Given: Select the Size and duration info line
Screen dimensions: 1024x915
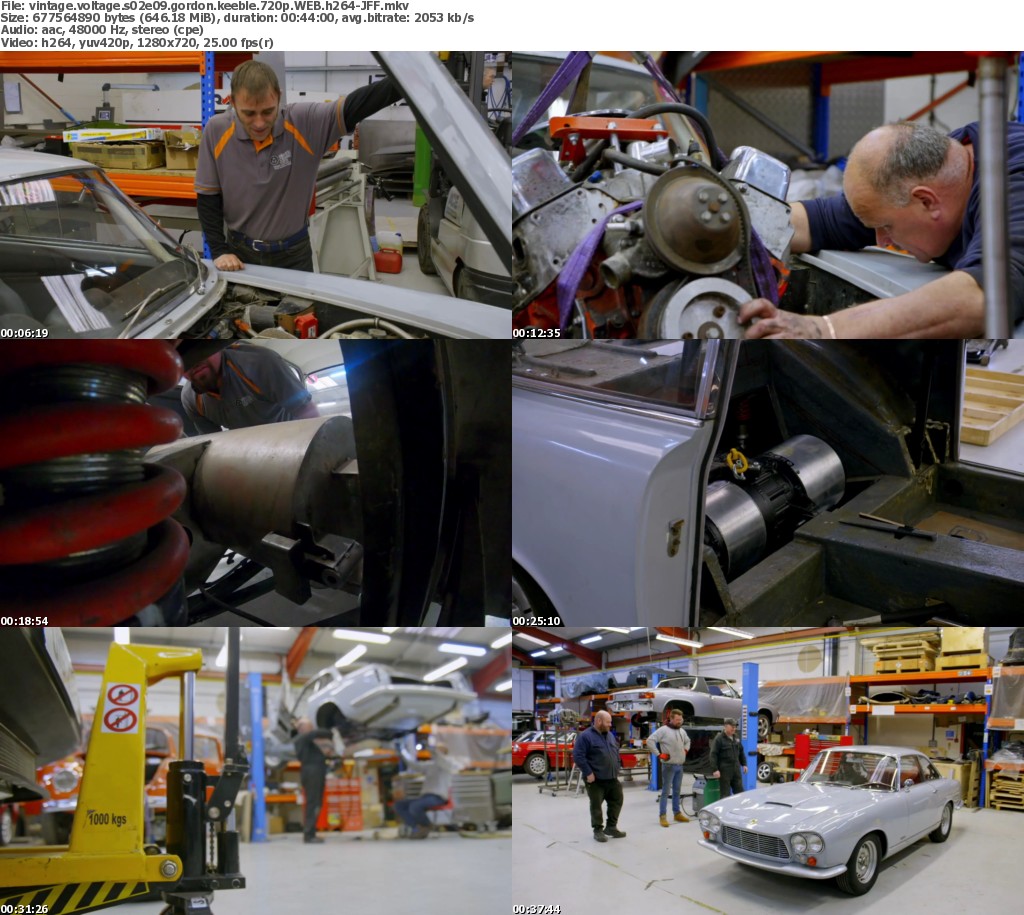Looking at the screenshot, I should [237, 19].
